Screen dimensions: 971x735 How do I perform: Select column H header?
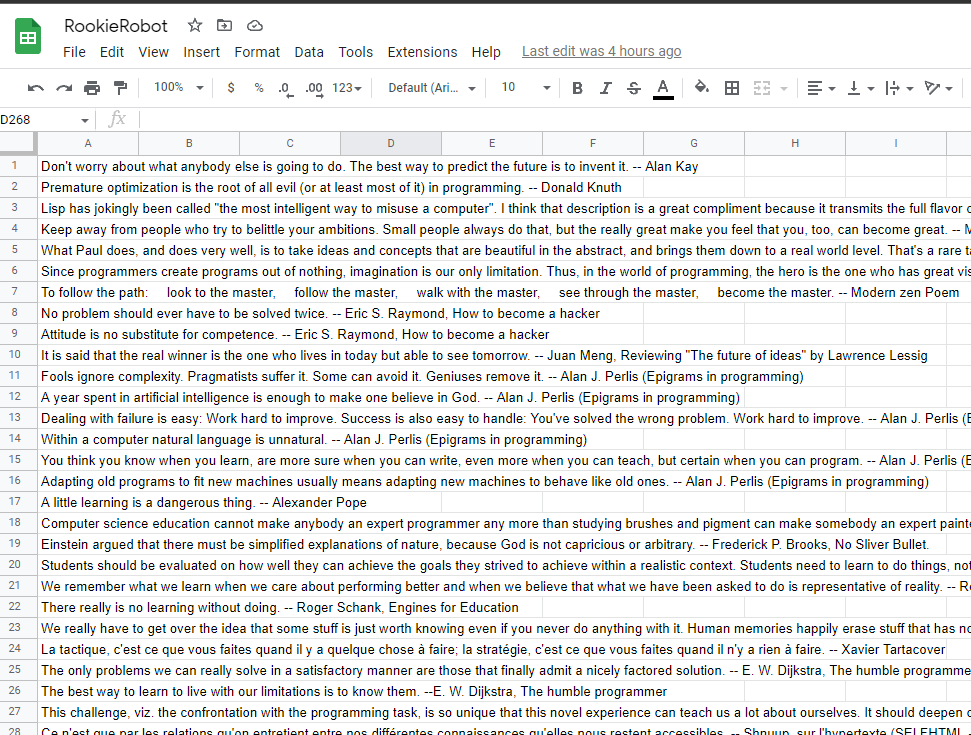[795, 143]
